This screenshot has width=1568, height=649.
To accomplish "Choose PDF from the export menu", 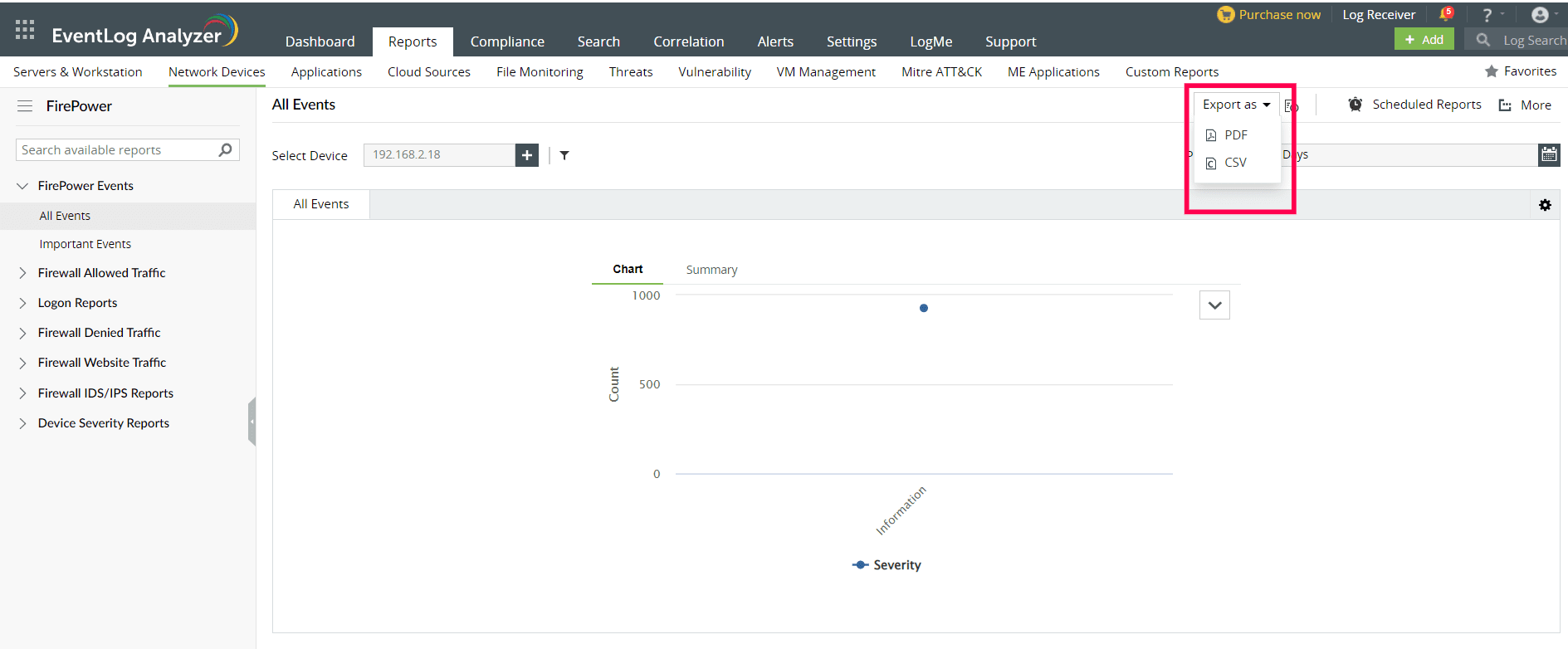I will (x=1237, y=135).
